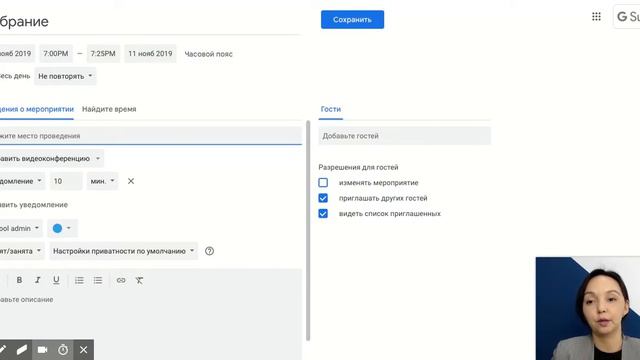Toggle italic formatting in description

point(38,280)
